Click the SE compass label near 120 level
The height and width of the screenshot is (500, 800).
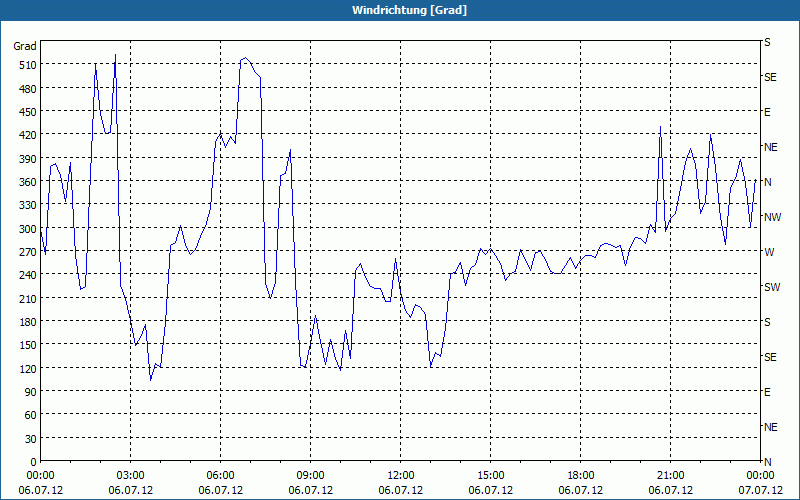click(x=770, y=357)
